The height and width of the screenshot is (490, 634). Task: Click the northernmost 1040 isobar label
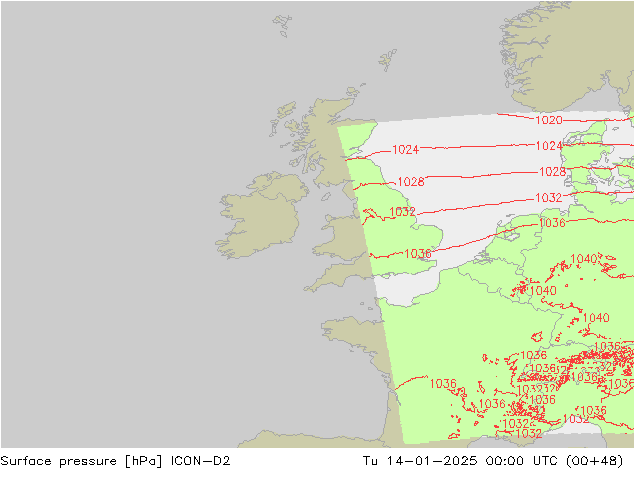pyautogui.click(x=584, y=259)
